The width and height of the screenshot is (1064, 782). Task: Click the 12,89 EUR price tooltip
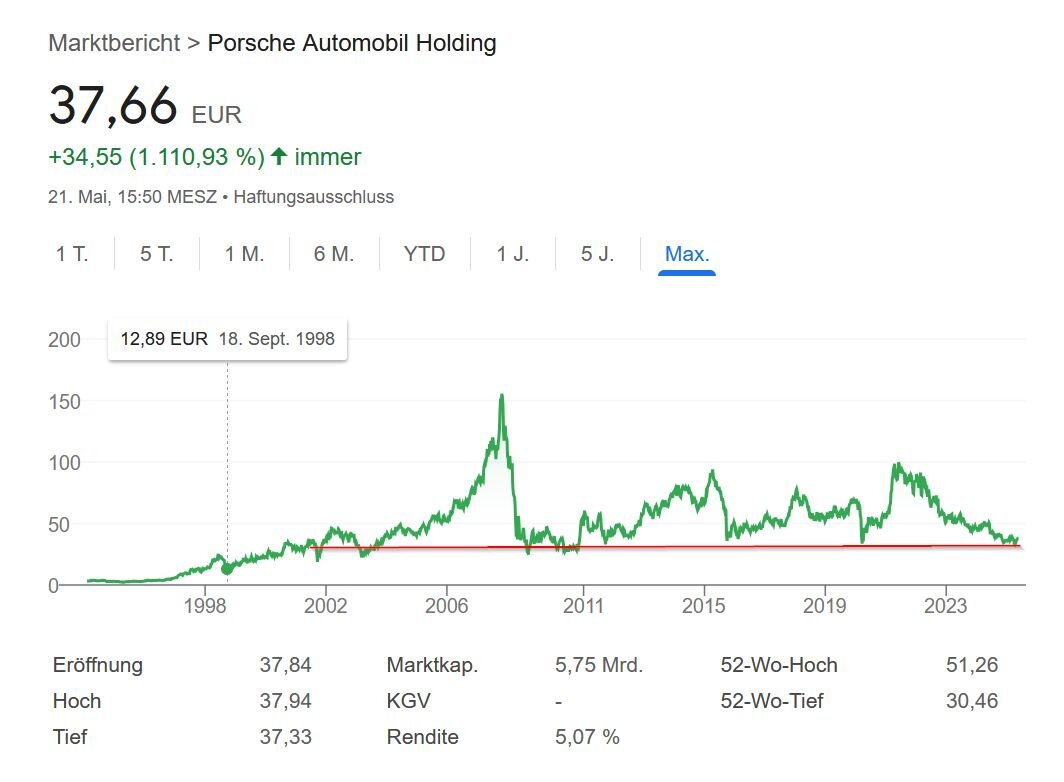point(228,339)
